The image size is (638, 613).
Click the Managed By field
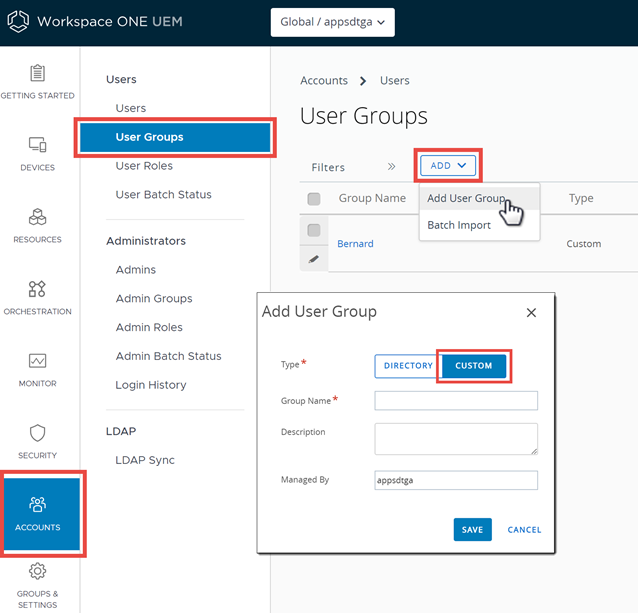coord(456,480)
